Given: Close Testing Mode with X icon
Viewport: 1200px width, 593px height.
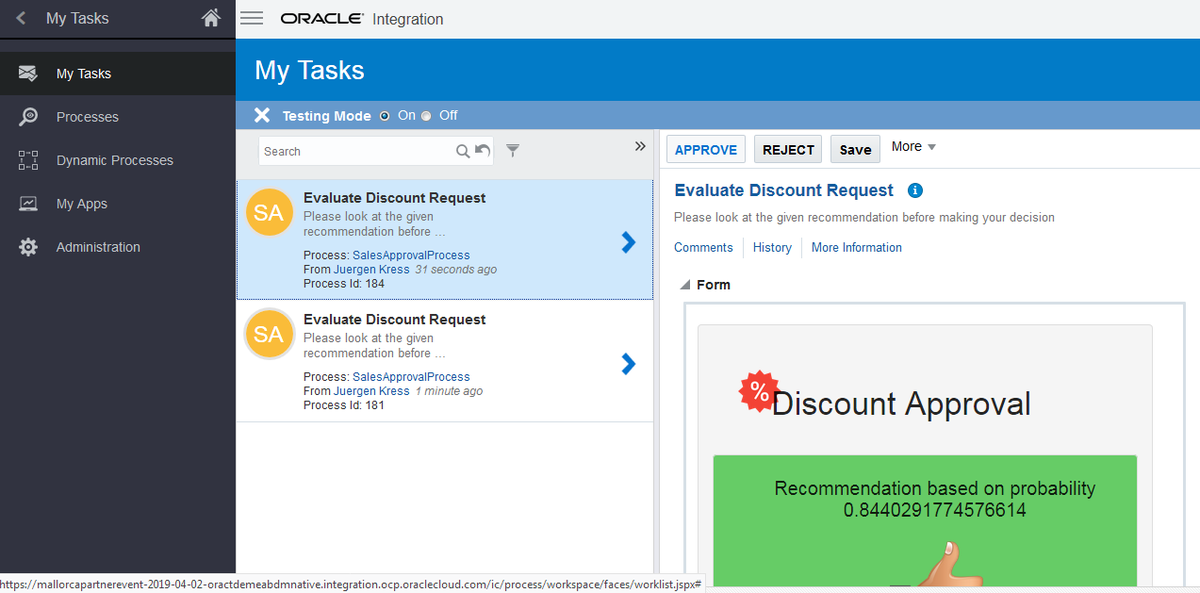Looking at the screenshot, I should click(x=262, y=115).
